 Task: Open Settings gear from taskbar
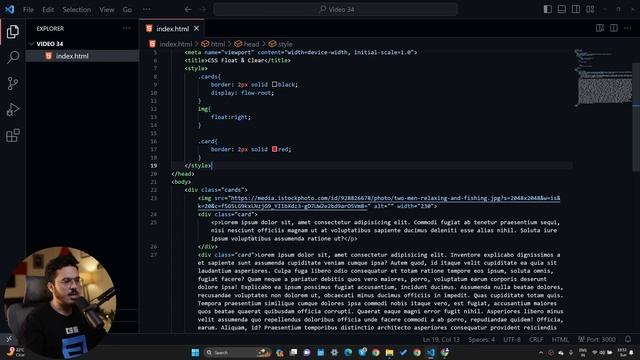pyautogui.click(x=334, y=352)
